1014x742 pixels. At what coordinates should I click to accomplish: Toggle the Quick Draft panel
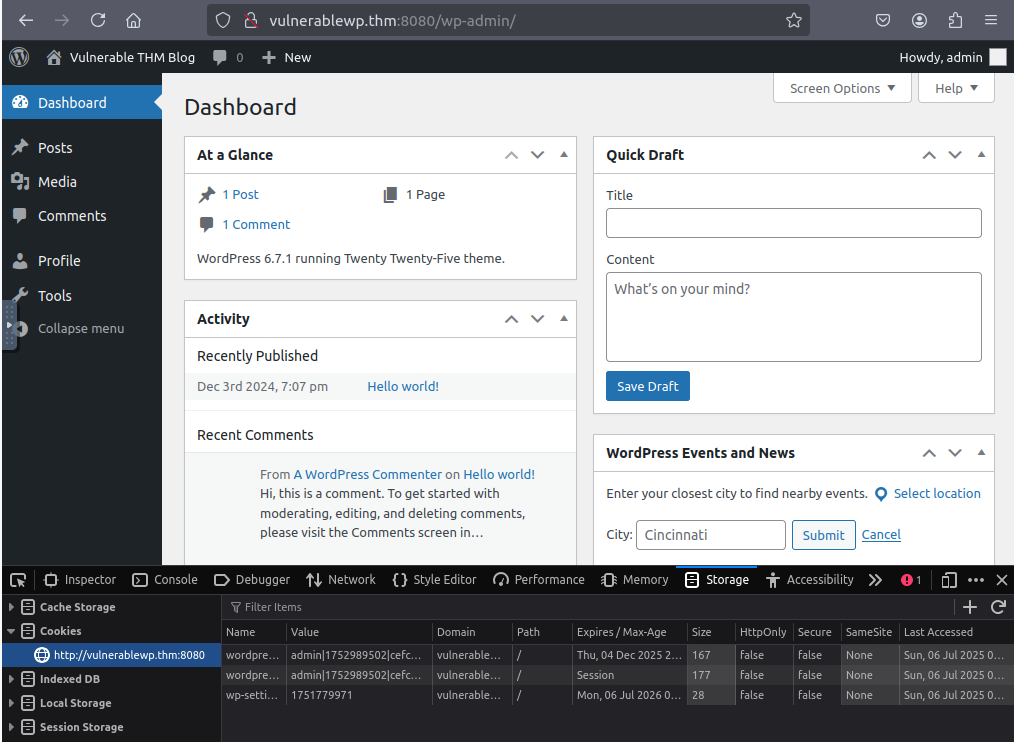tap(981, 155)
